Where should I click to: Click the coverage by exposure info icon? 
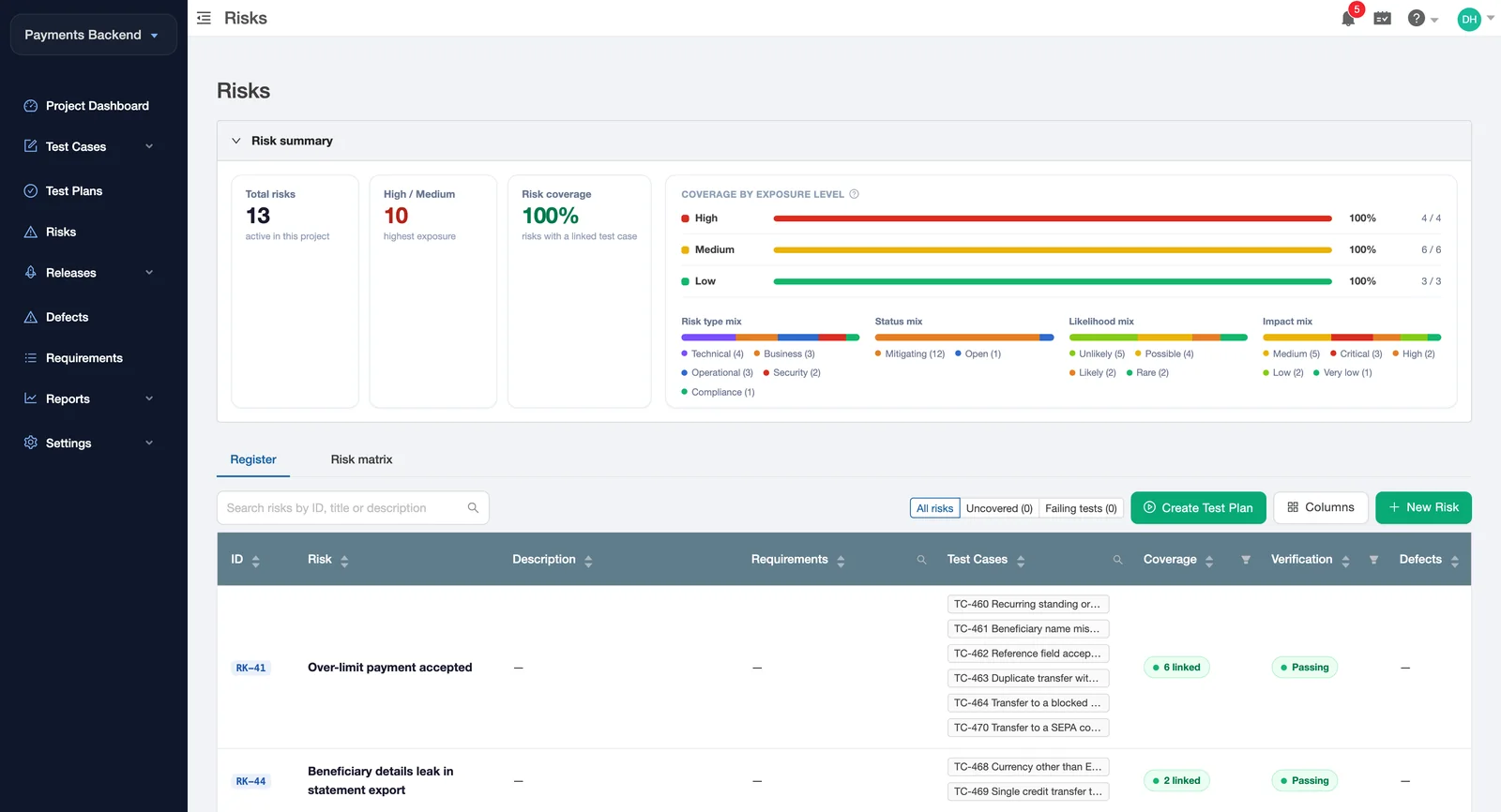pyautogui.click(x=854, y=194)
